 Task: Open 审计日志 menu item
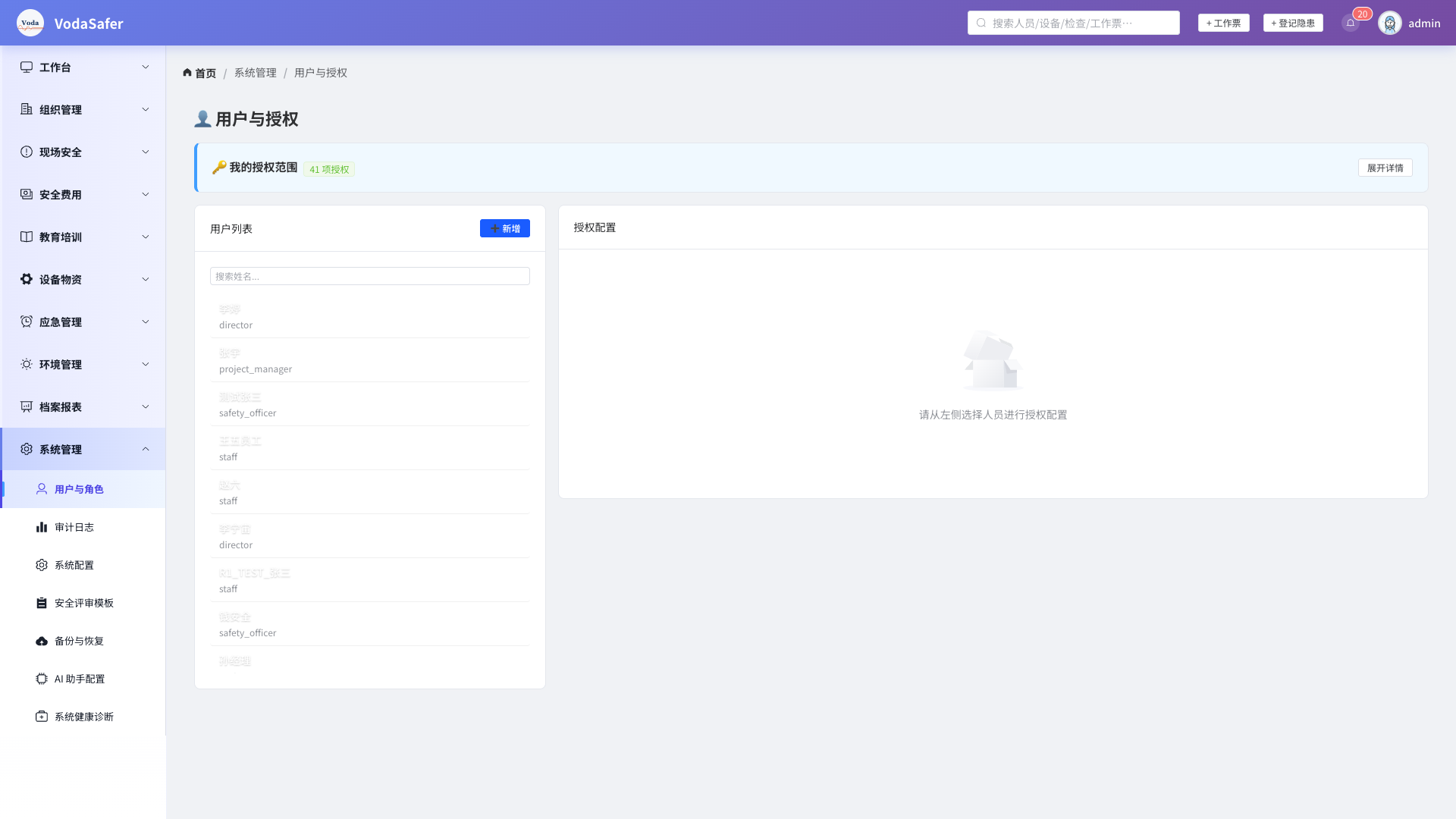click(83, 527)
